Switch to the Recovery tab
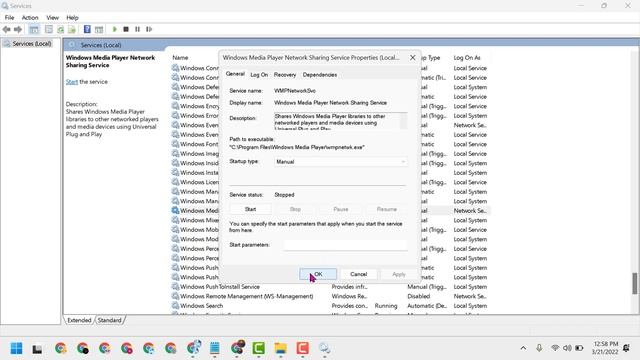Screen dimensions: 640x360 coord(285,75)
